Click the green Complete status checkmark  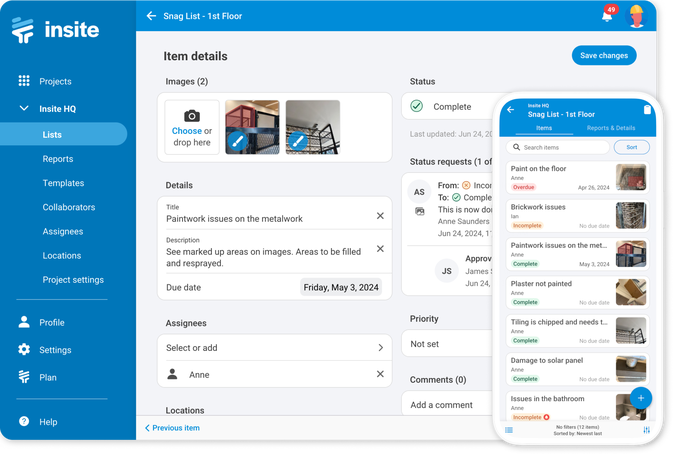pos(417,106)
